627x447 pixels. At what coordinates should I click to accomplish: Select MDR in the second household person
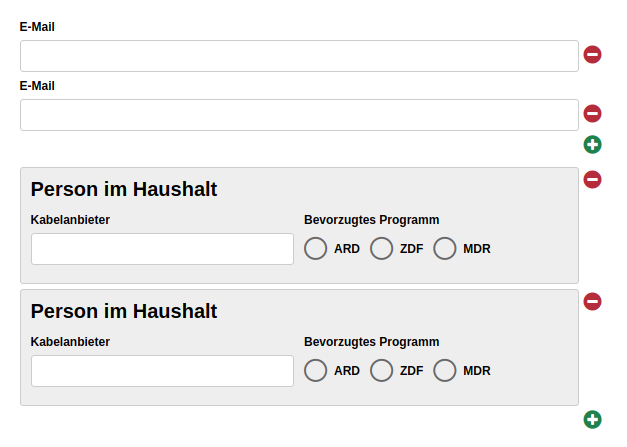click(x=445, y=370)
